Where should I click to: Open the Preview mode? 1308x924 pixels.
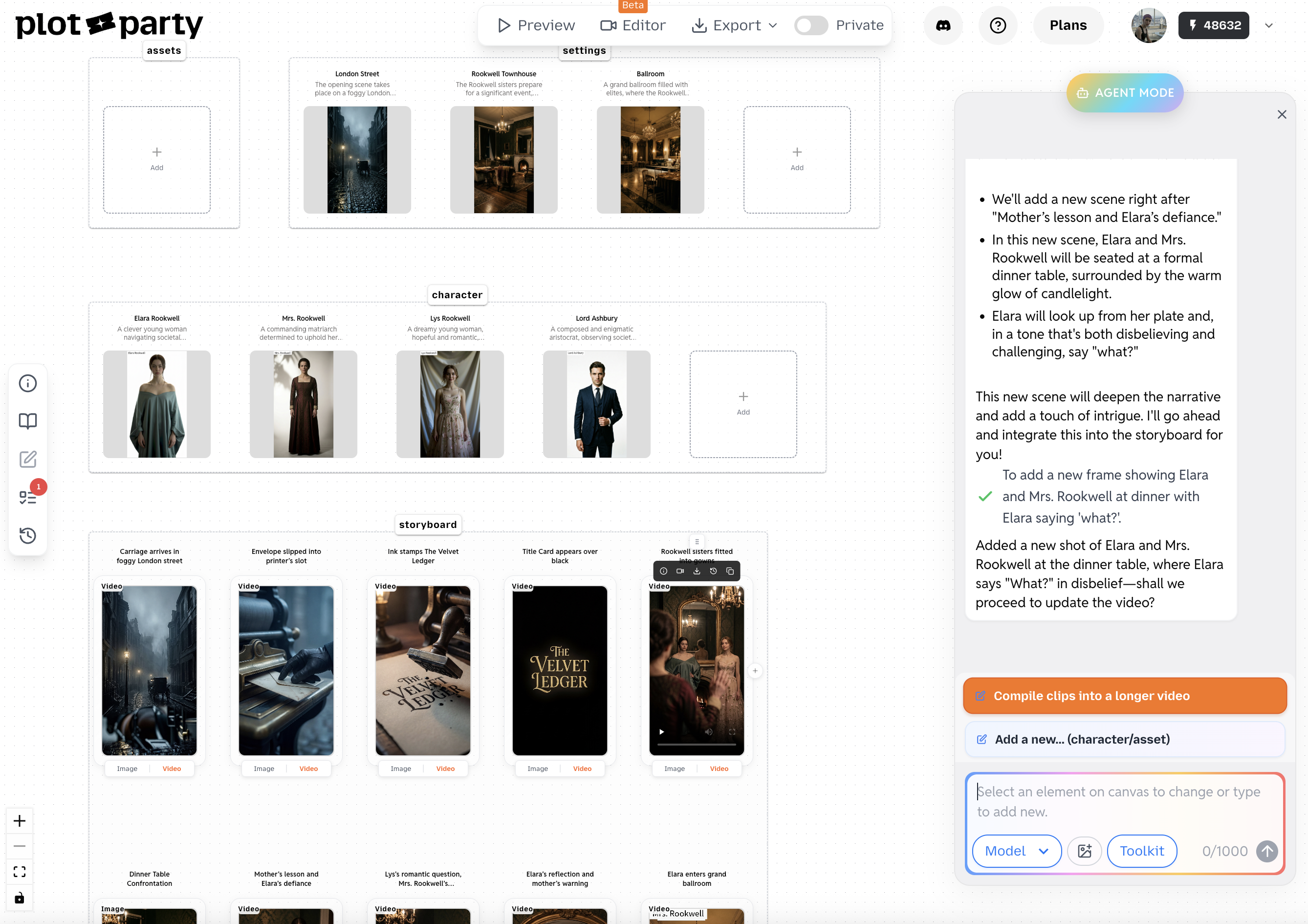coord(536,25)
